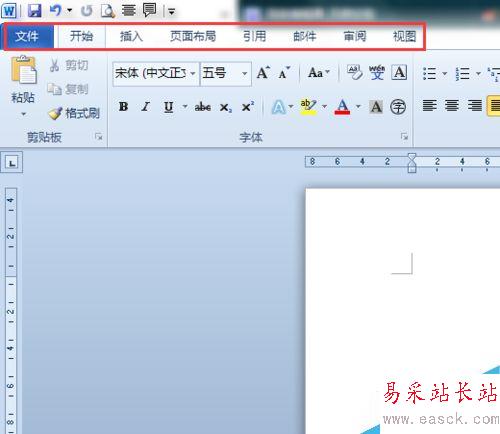Open the 字体 font dialog launcher
This screenshot has height=434, width=500.
[404, 136]
